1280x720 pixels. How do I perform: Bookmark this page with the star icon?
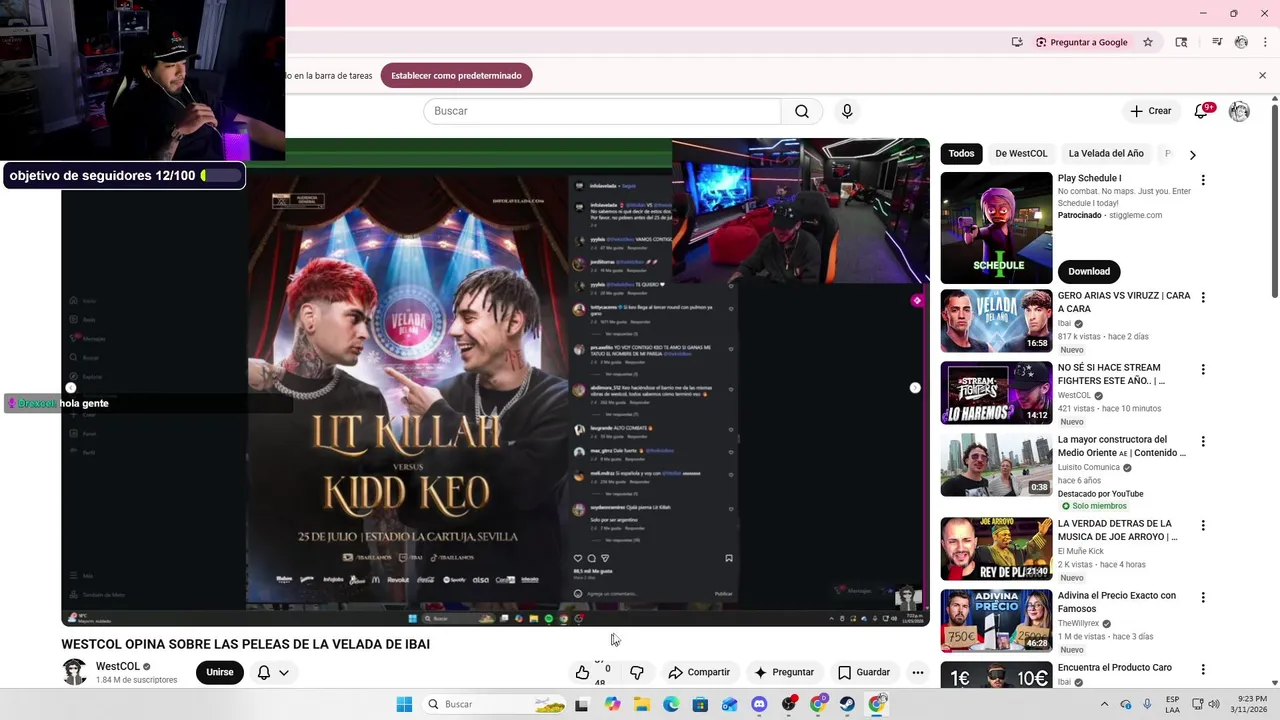(1148, 42)
